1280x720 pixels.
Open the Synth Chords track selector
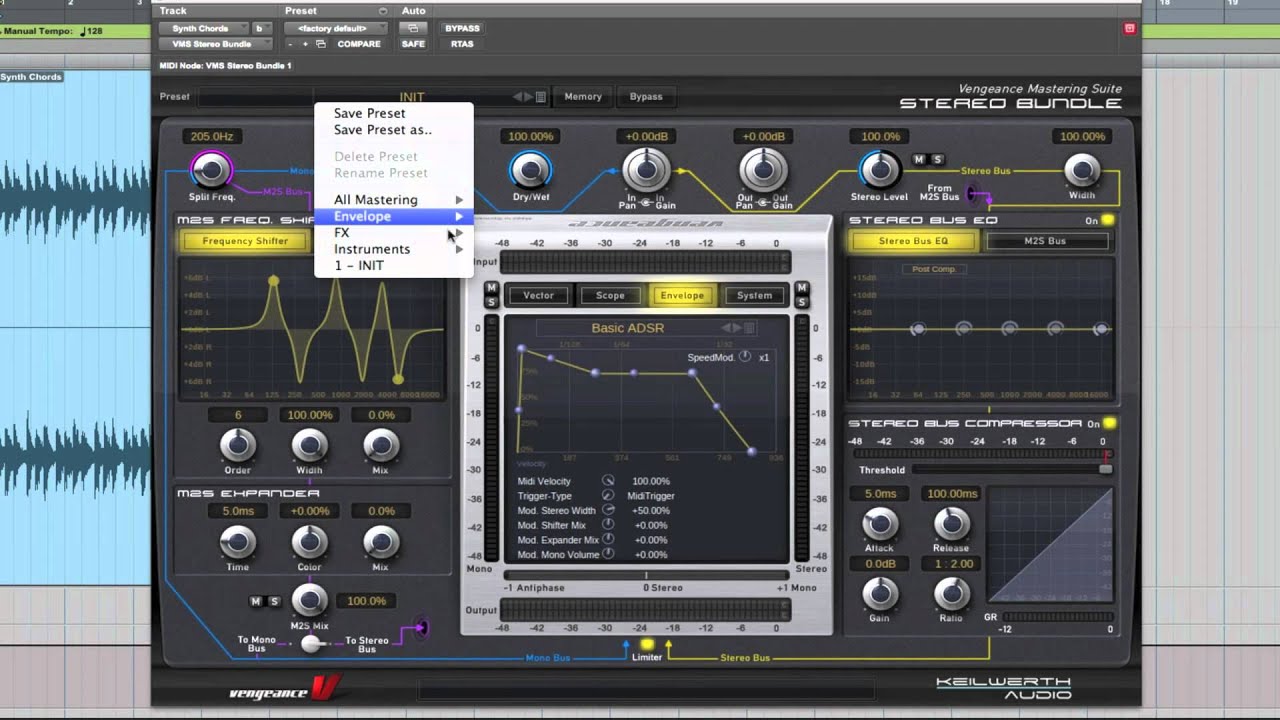pyautogui.click(x=203, y=28)
